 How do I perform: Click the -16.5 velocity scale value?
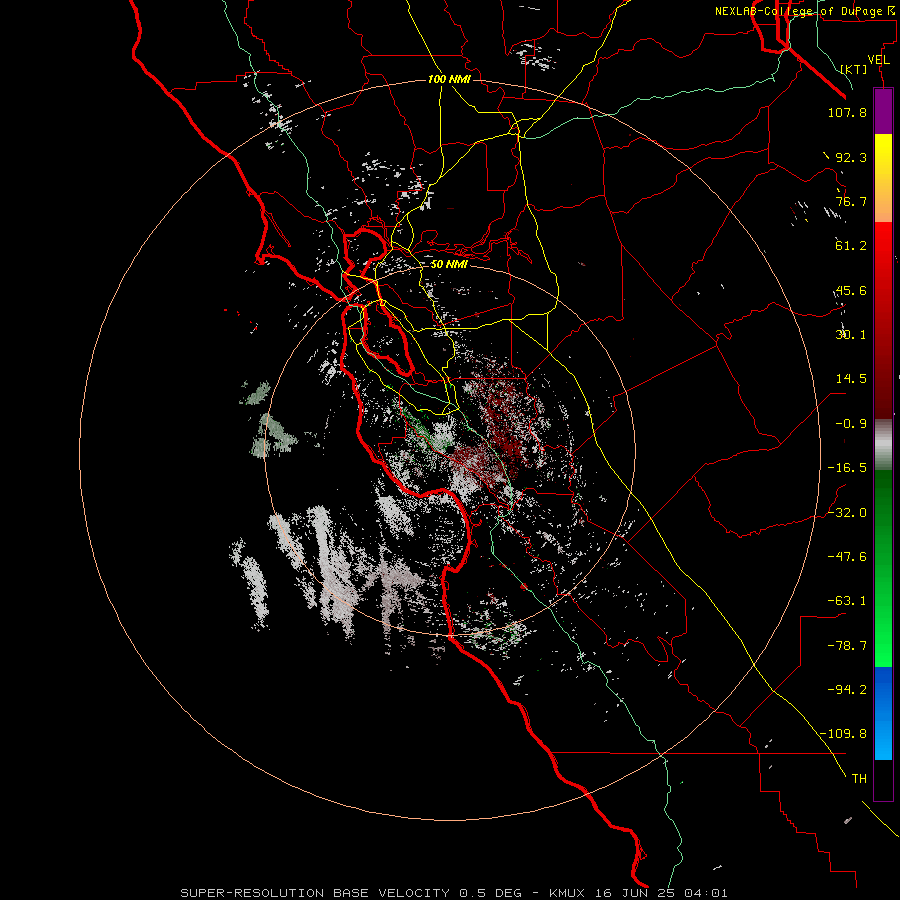click(x=847, y=468)
